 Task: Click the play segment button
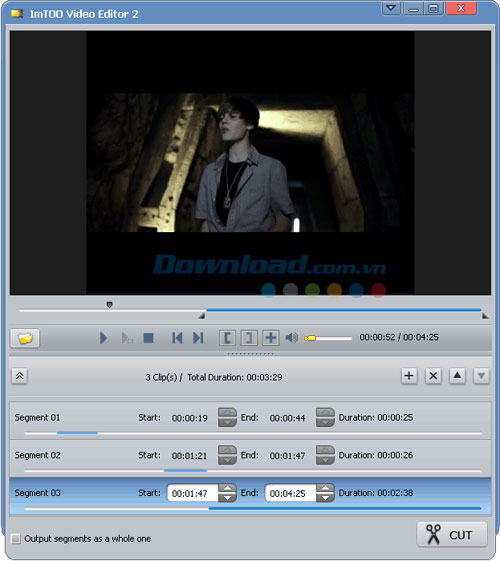pyautogui.click(x=127, y=338)
